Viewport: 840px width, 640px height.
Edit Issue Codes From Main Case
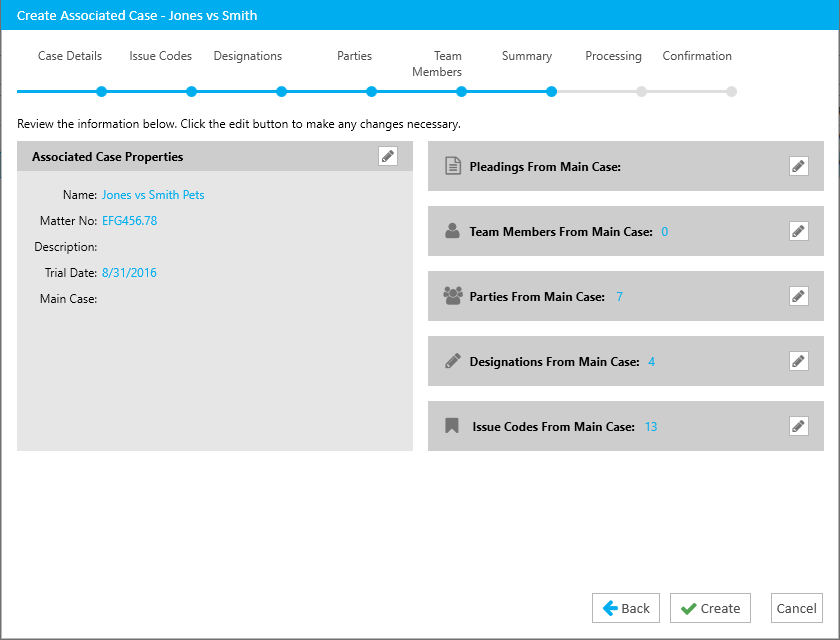point(798,426)
